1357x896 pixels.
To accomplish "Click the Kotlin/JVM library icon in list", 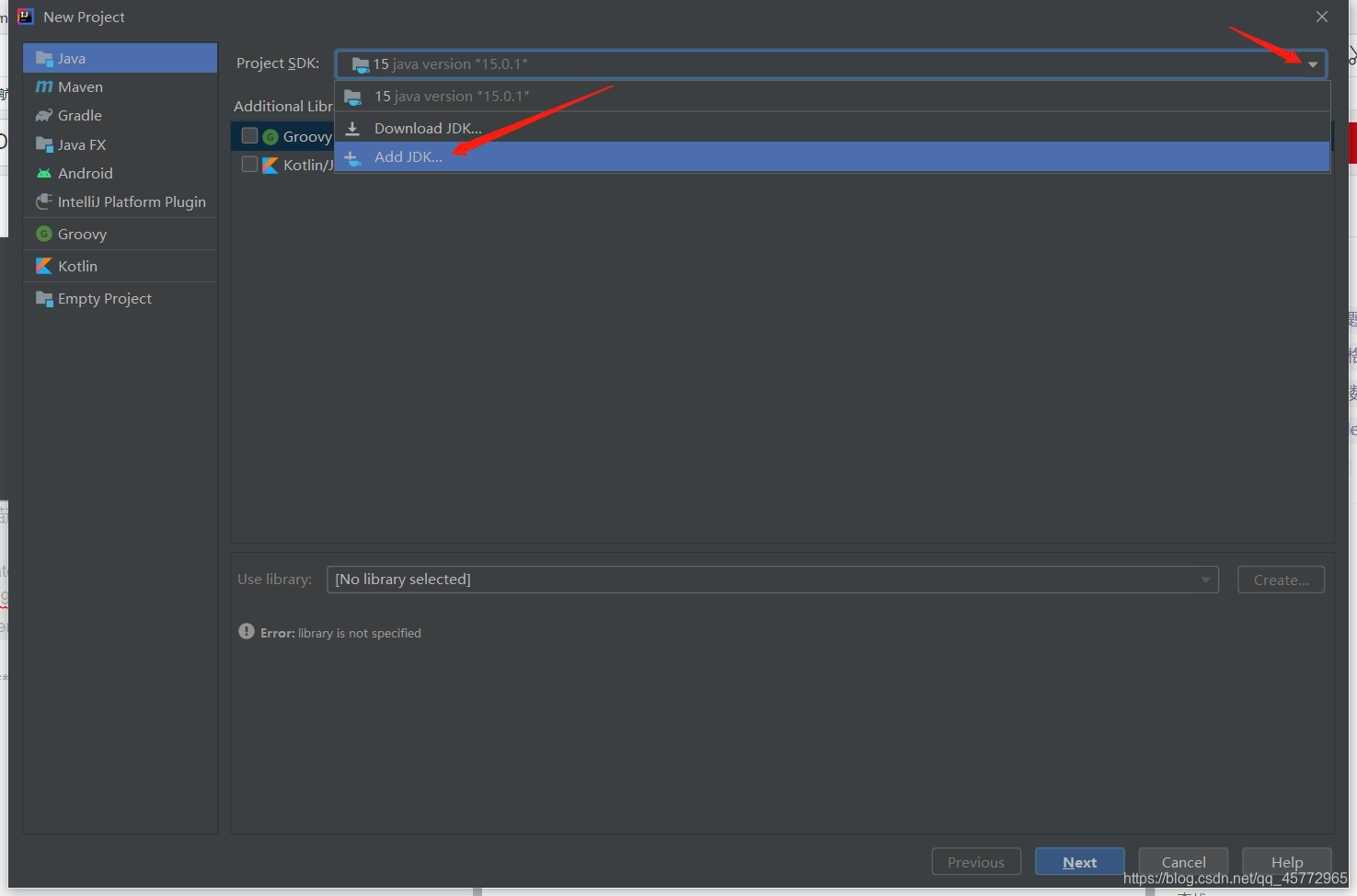I will 270,166.
